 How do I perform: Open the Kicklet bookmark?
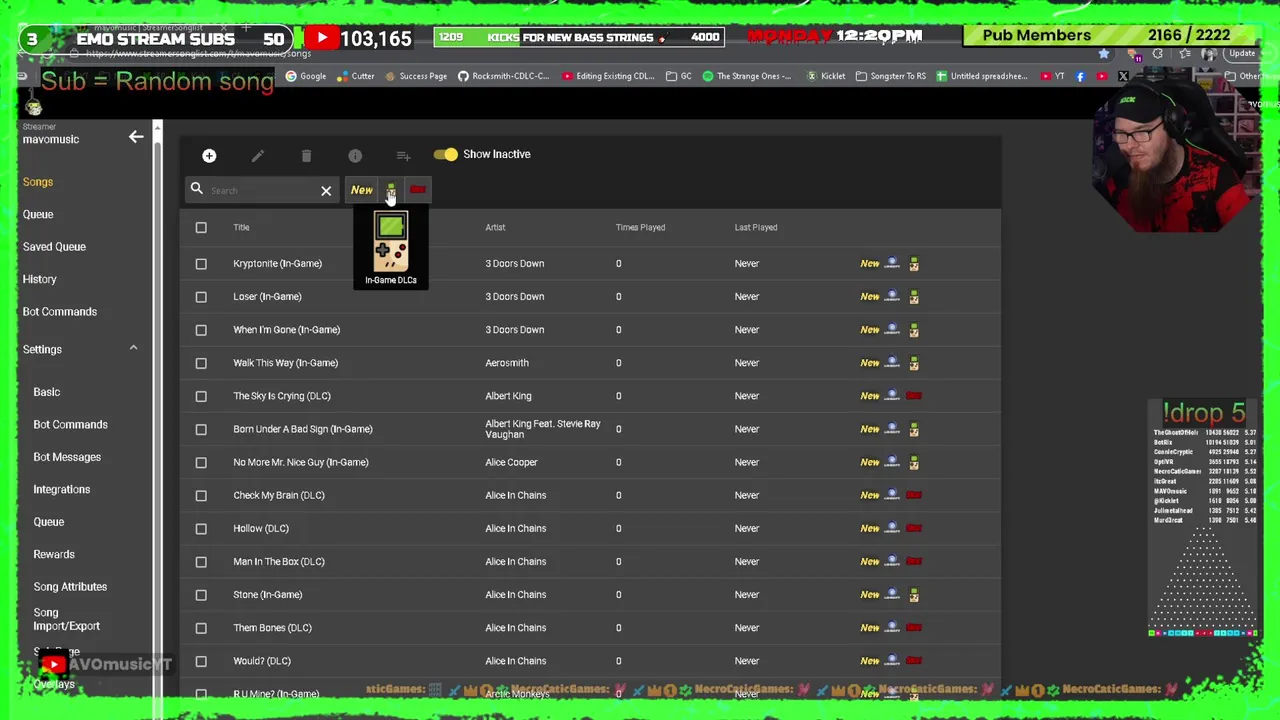pos(826,76)
